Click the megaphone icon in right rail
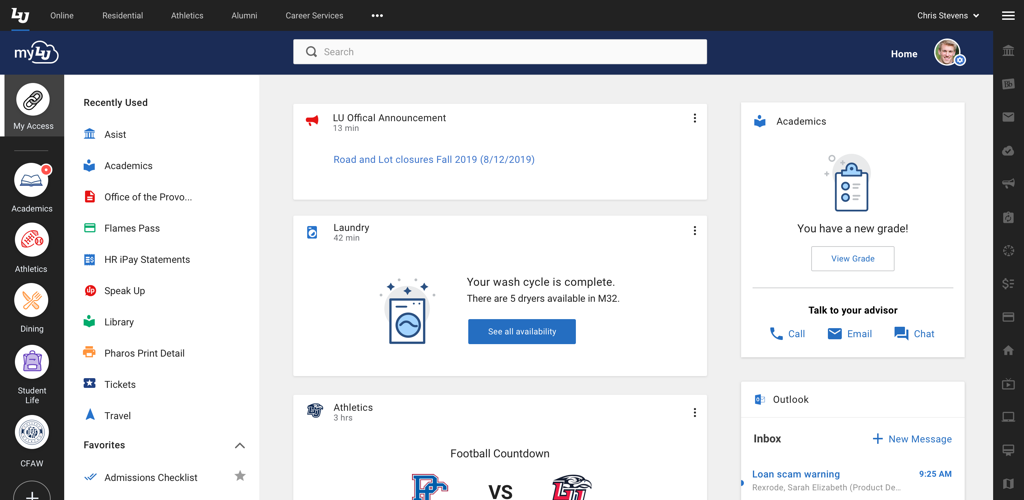 (1008, 184)
